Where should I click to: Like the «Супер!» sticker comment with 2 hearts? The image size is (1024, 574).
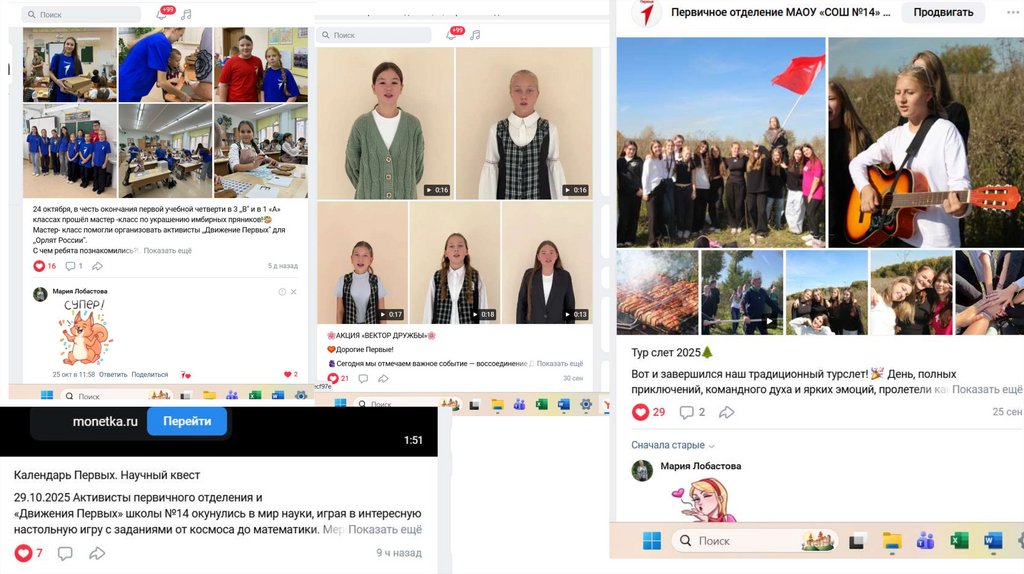(x=287, y=374)
